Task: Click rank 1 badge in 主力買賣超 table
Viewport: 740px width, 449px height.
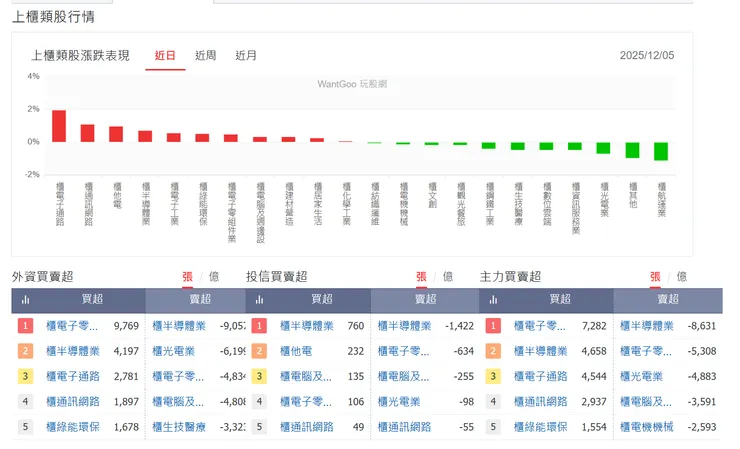Action: click(x=493, y=326)
